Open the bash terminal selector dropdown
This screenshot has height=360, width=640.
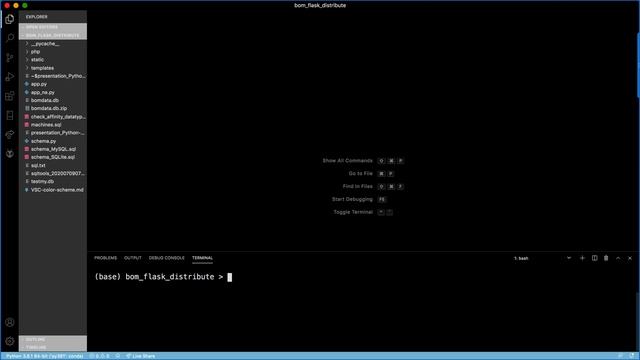click(542, 258)
